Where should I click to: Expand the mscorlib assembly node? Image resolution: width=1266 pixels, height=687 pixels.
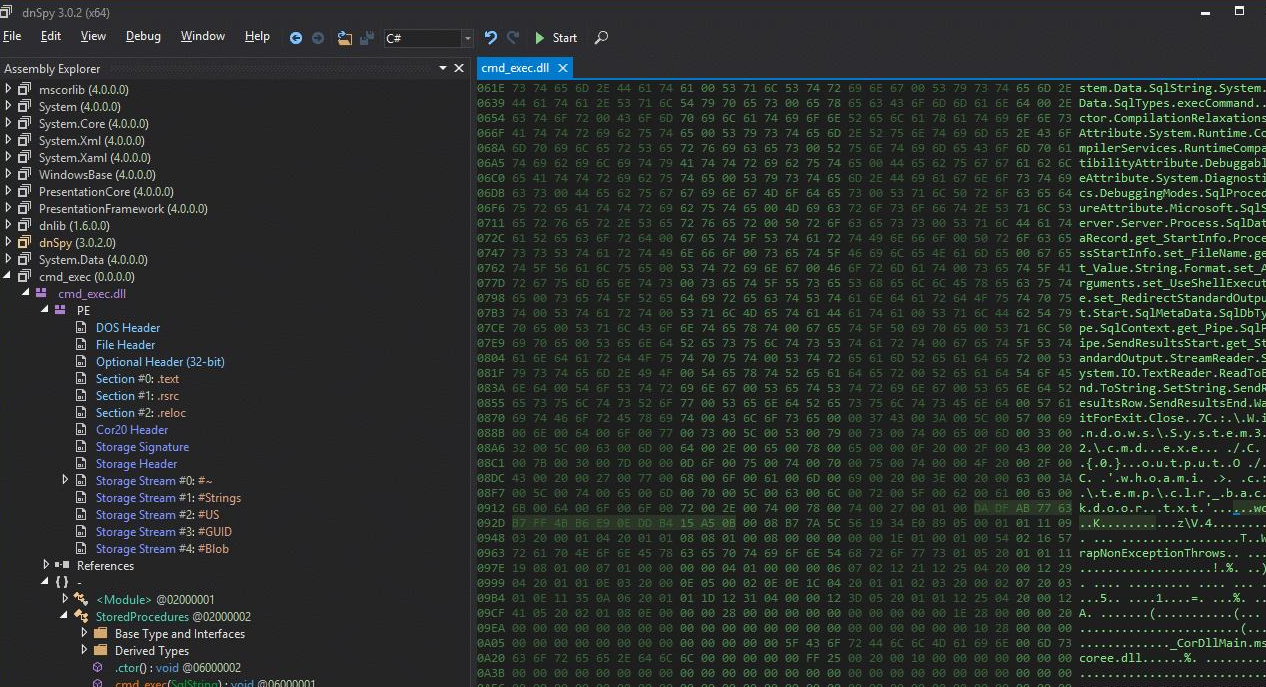8,90
